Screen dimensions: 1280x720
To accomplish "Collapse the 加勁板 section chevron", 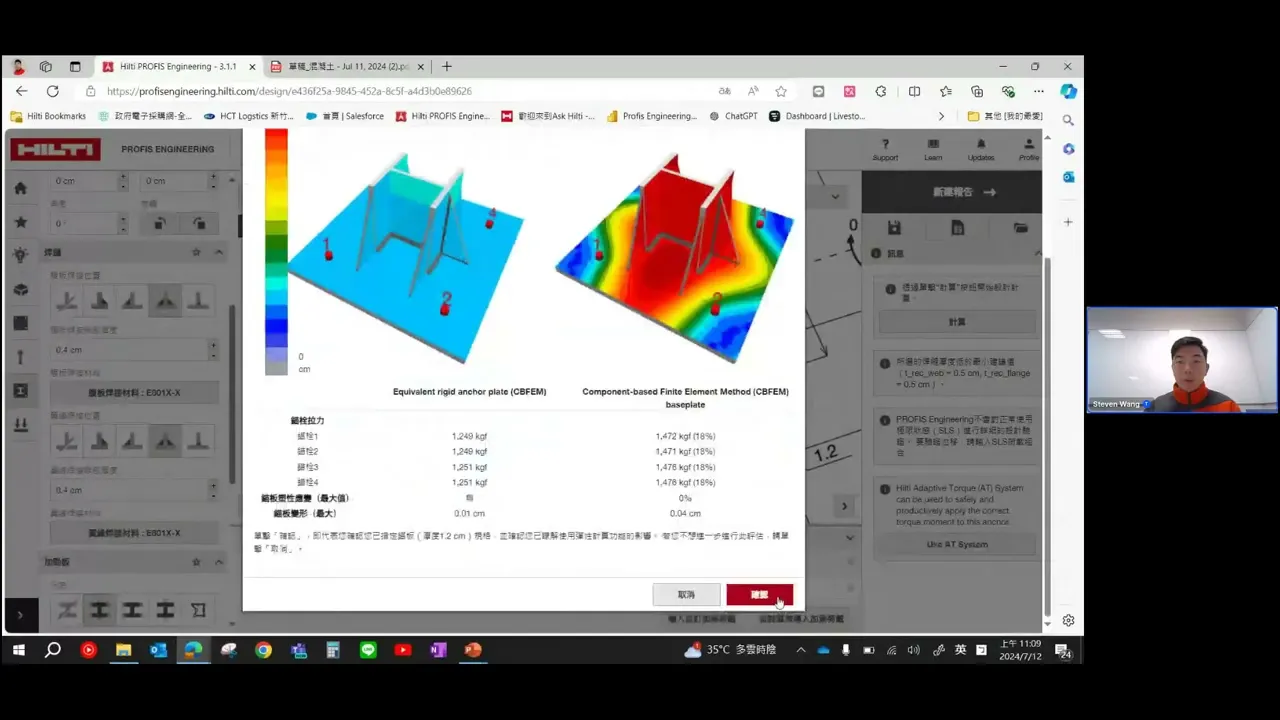I will pos(218,562).
